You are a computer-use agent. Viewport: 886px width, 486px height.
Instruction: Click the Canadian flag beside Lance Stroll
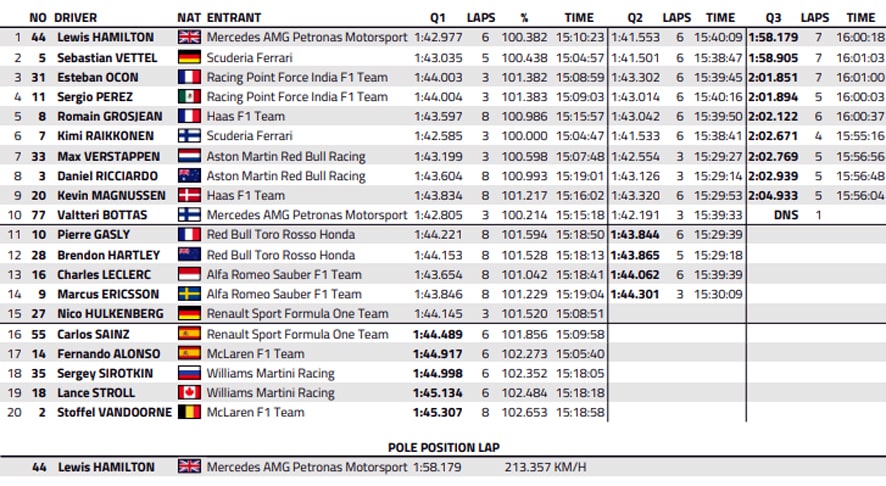189,392
